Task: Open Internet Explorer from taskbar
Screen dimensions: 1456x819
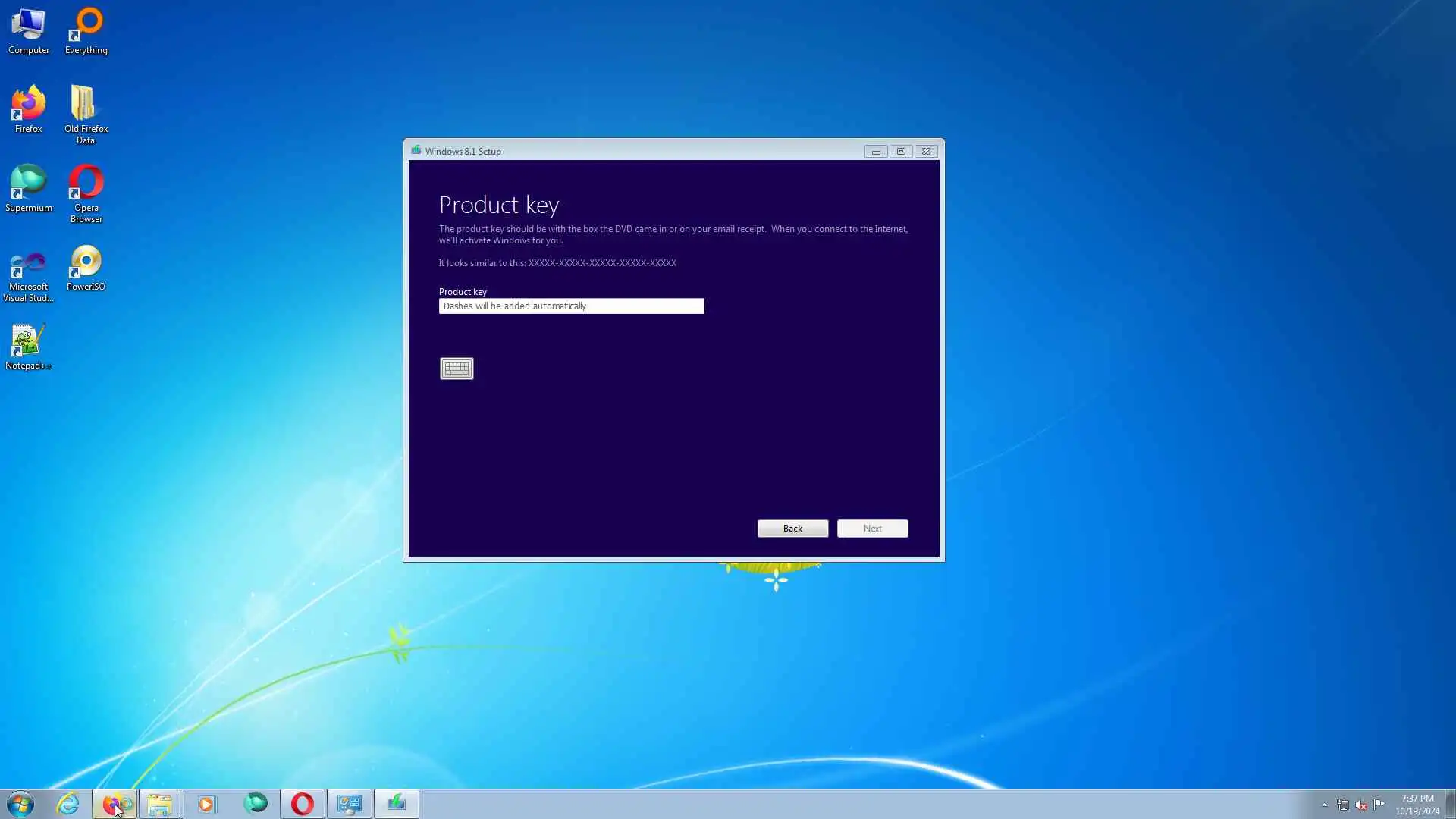Action: [68, 804]
